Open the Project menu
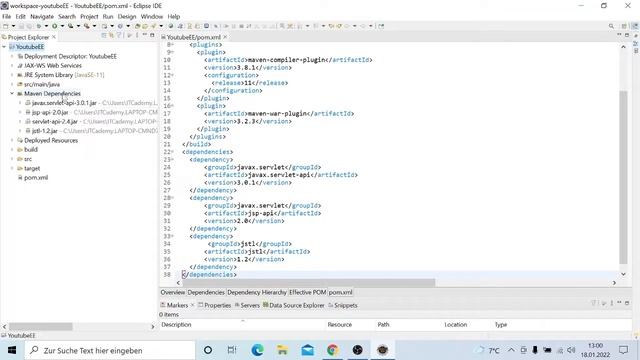Screen dimensions: 640x360 click(89, 16)
